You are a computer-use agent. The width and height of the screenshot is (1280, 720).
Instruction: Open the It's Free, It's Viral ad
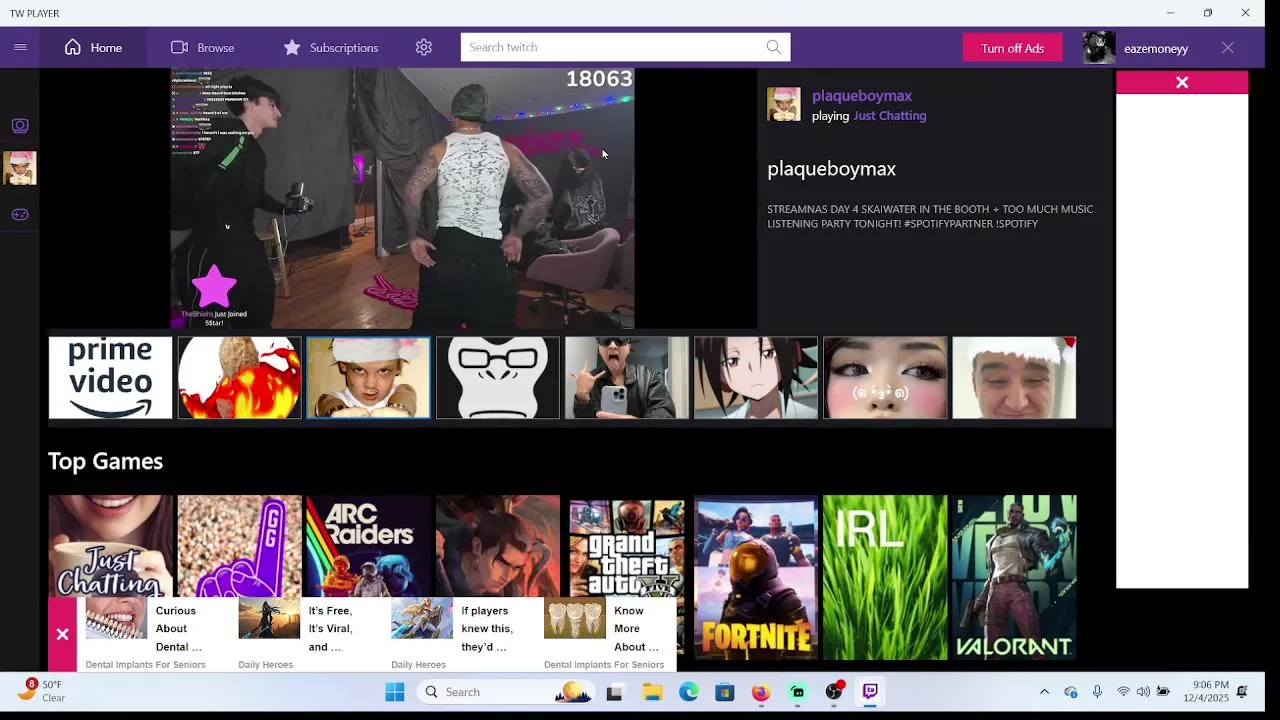pyautogui.click(x=305, y=634)
